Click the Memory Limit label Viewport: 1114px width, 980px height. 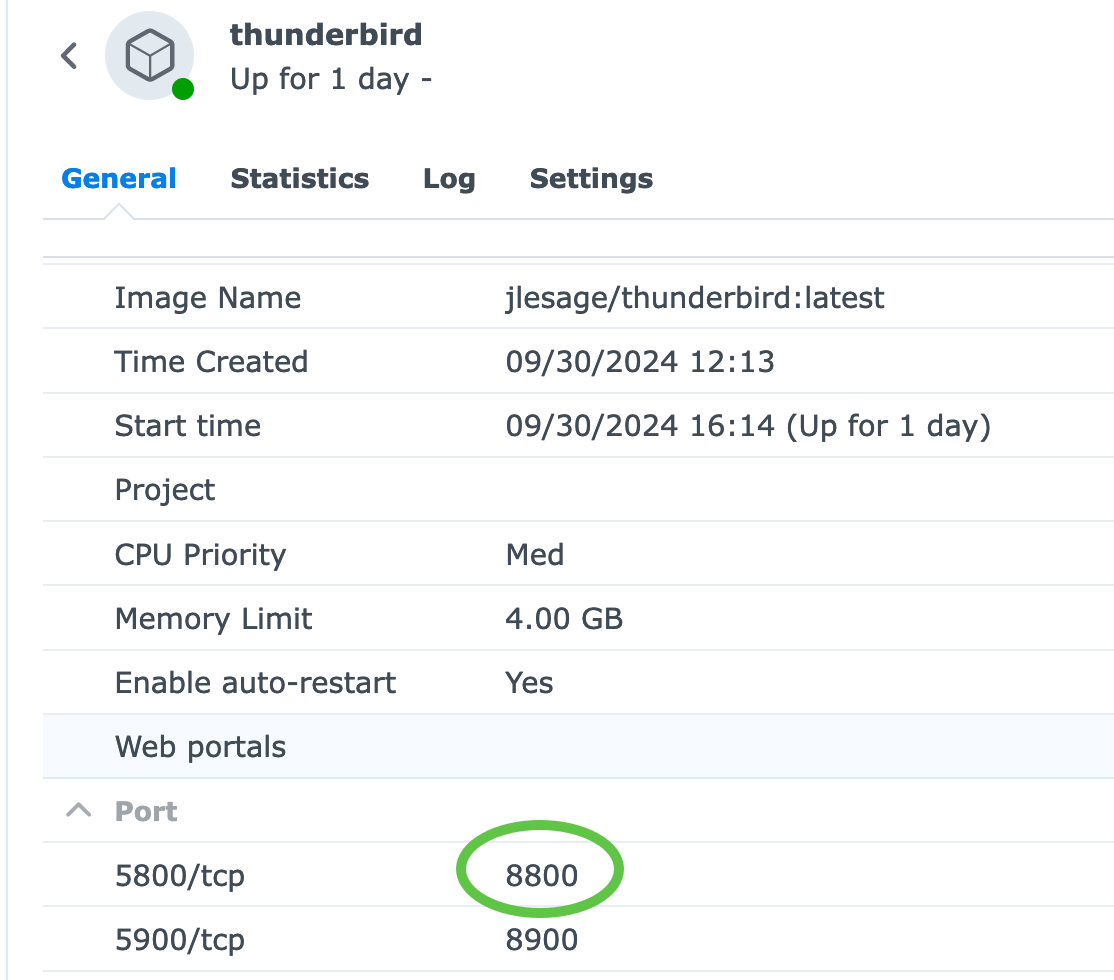coord(214,618)
